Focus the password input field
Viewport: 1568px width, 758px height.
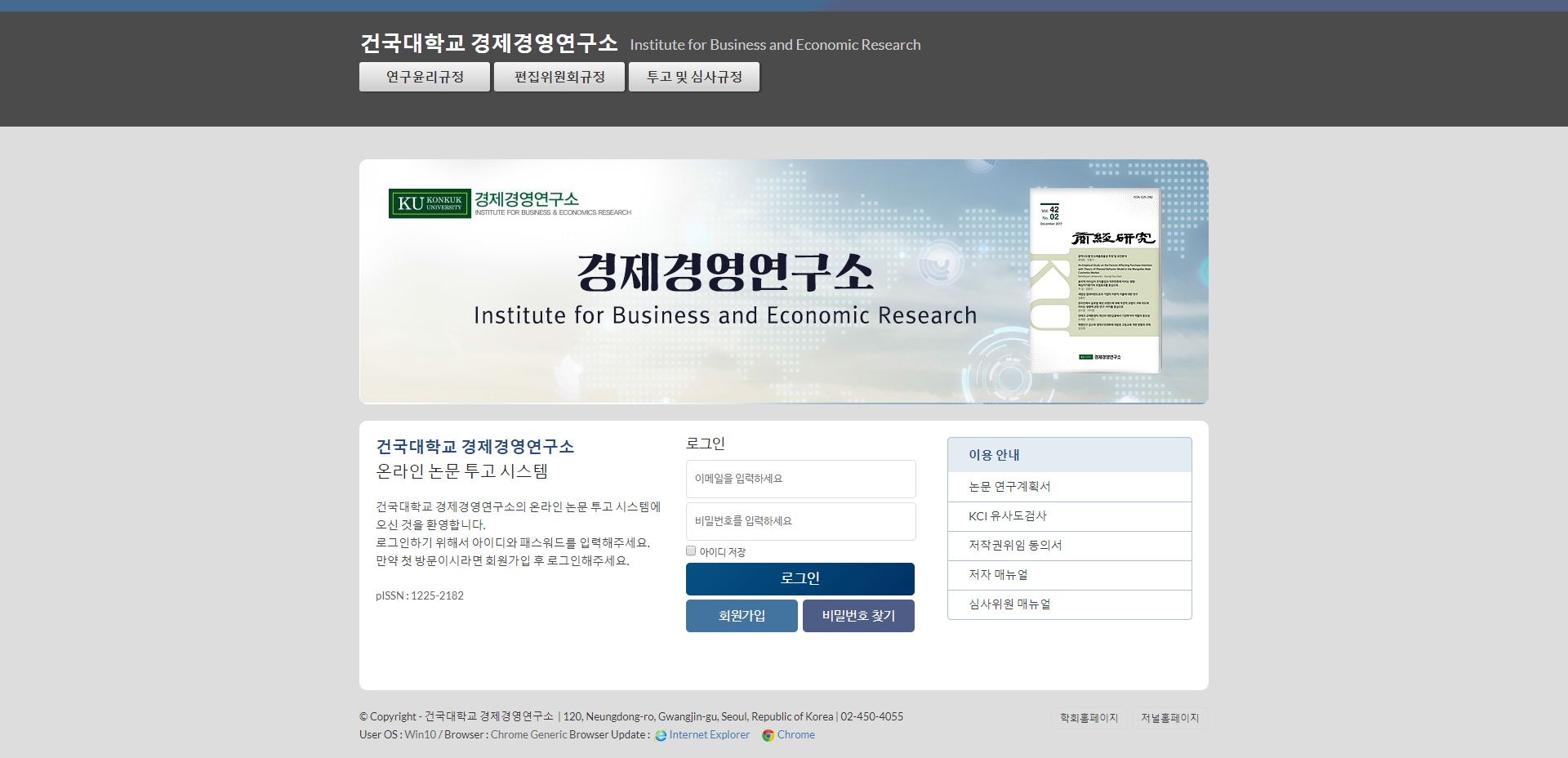[x=801, y=521]
